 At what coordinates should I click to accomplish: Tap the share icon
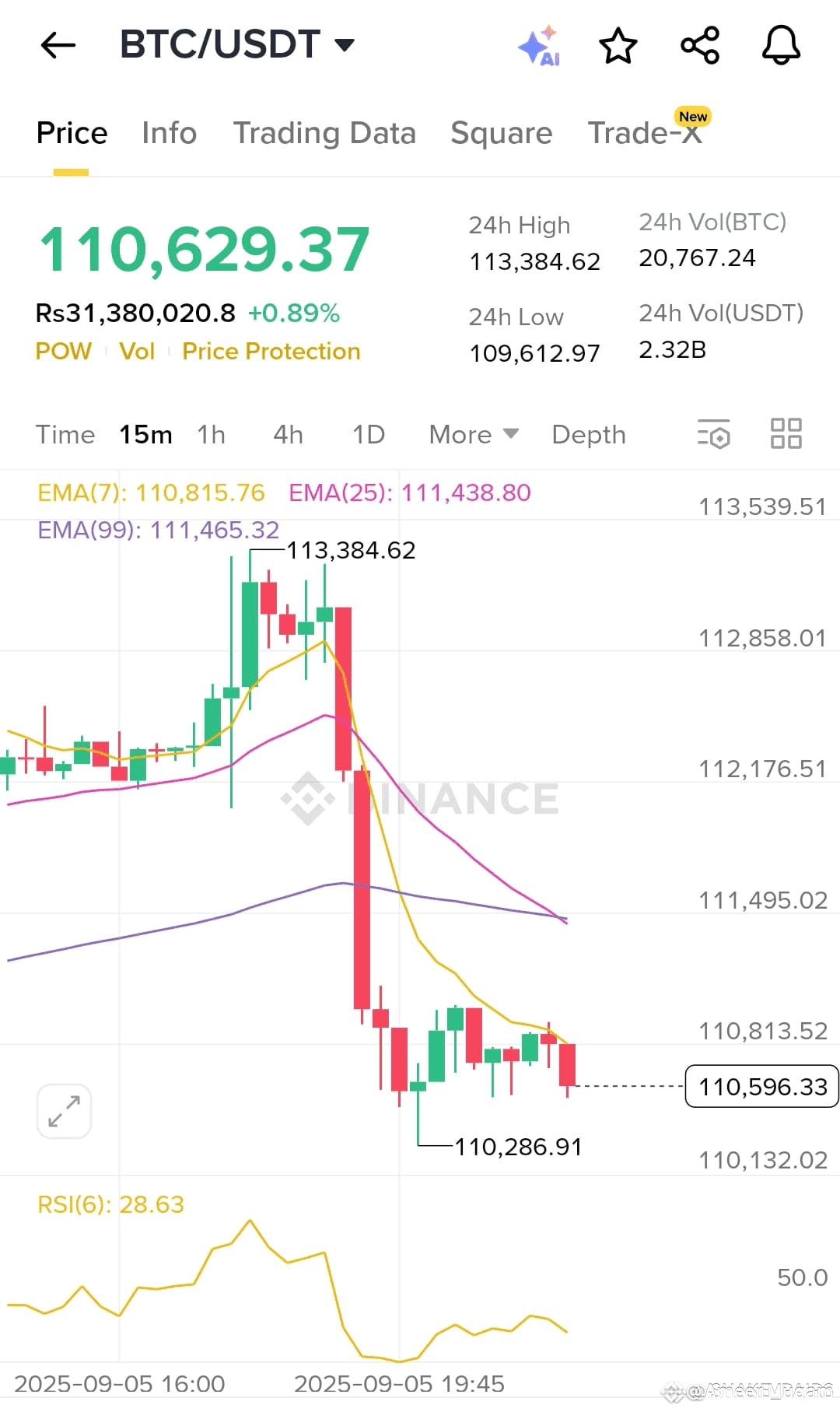click(700, 46)
